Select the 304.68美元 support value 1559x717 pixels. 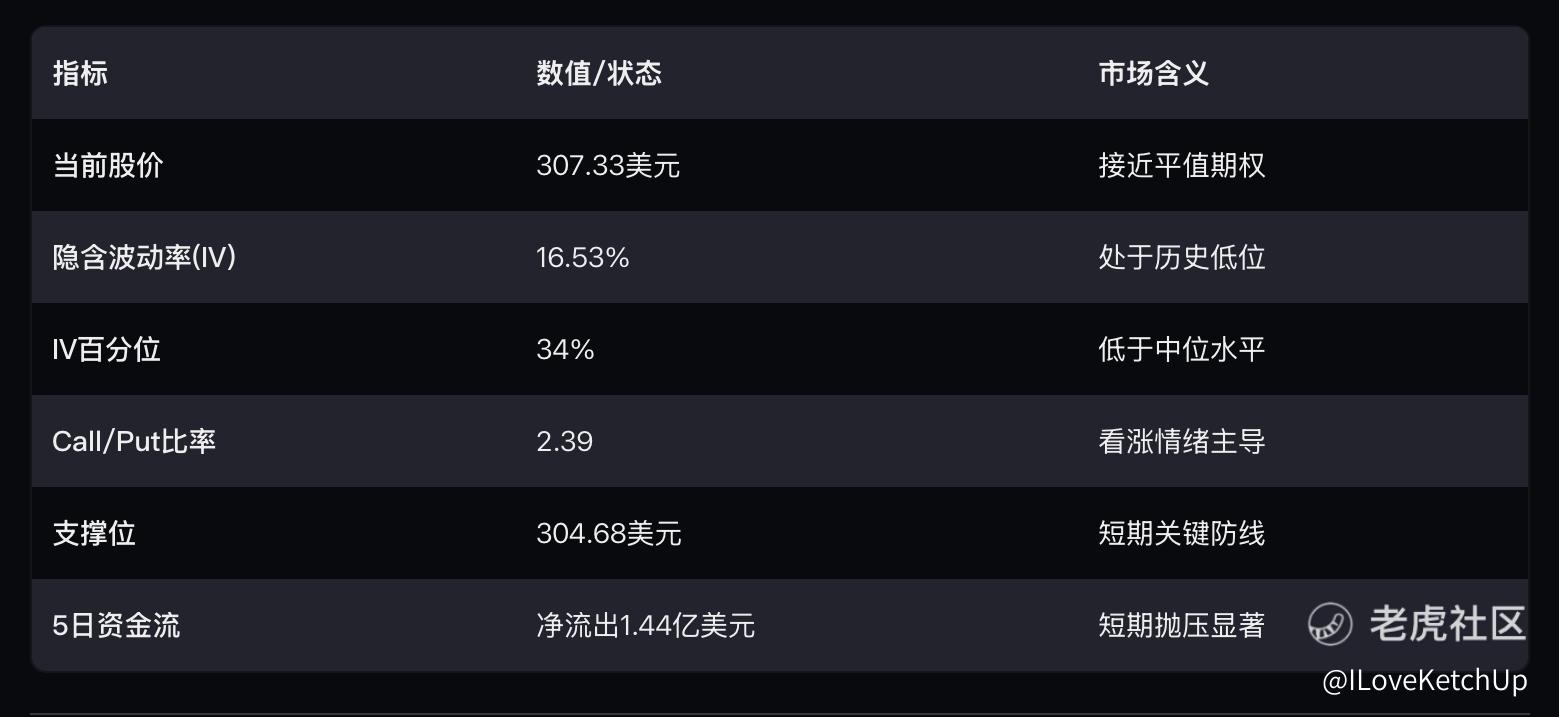click(x=609, y=533)
